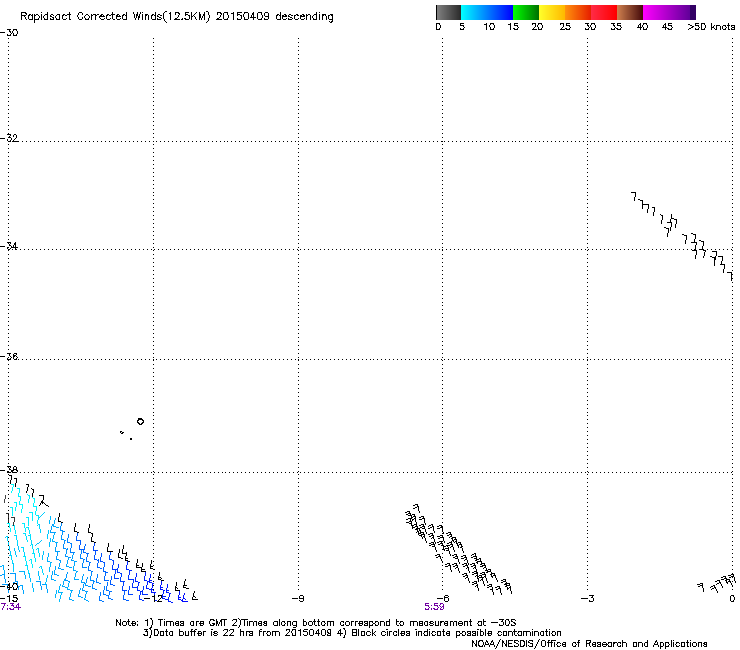Click the 'NOAA/NESDIS/Office of Research and Applications' credit
740x650 pixels.
click(x=589, y=644)
